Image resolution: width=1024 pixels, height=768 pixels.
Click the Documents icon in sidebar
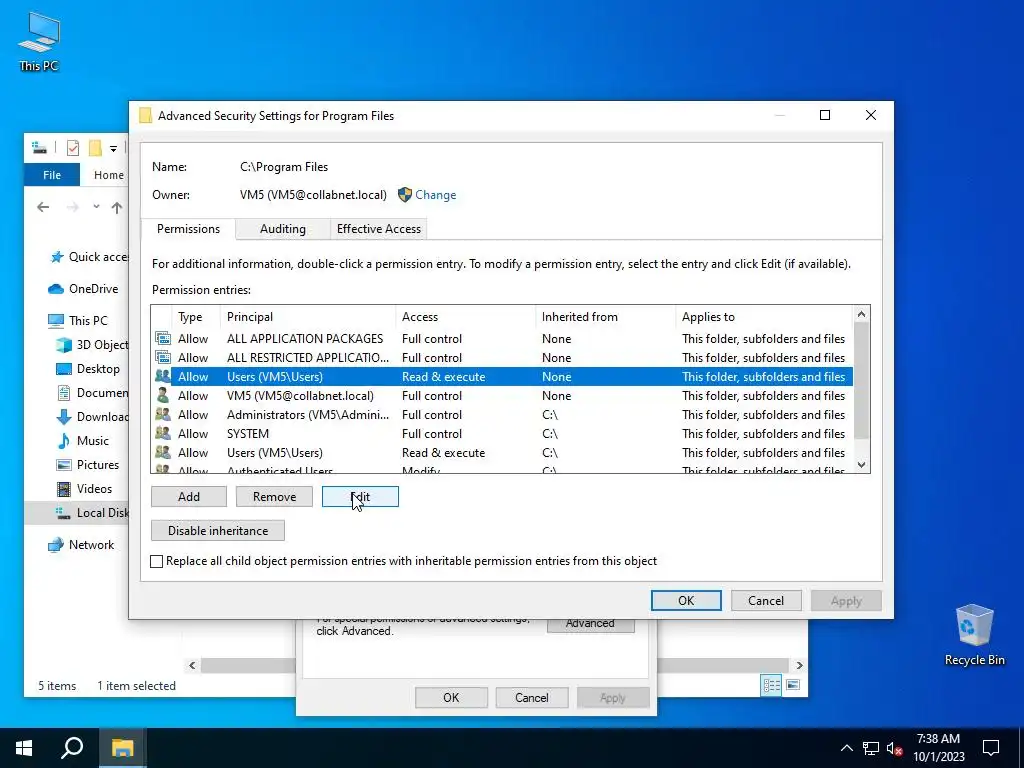[x=64, y=392]
